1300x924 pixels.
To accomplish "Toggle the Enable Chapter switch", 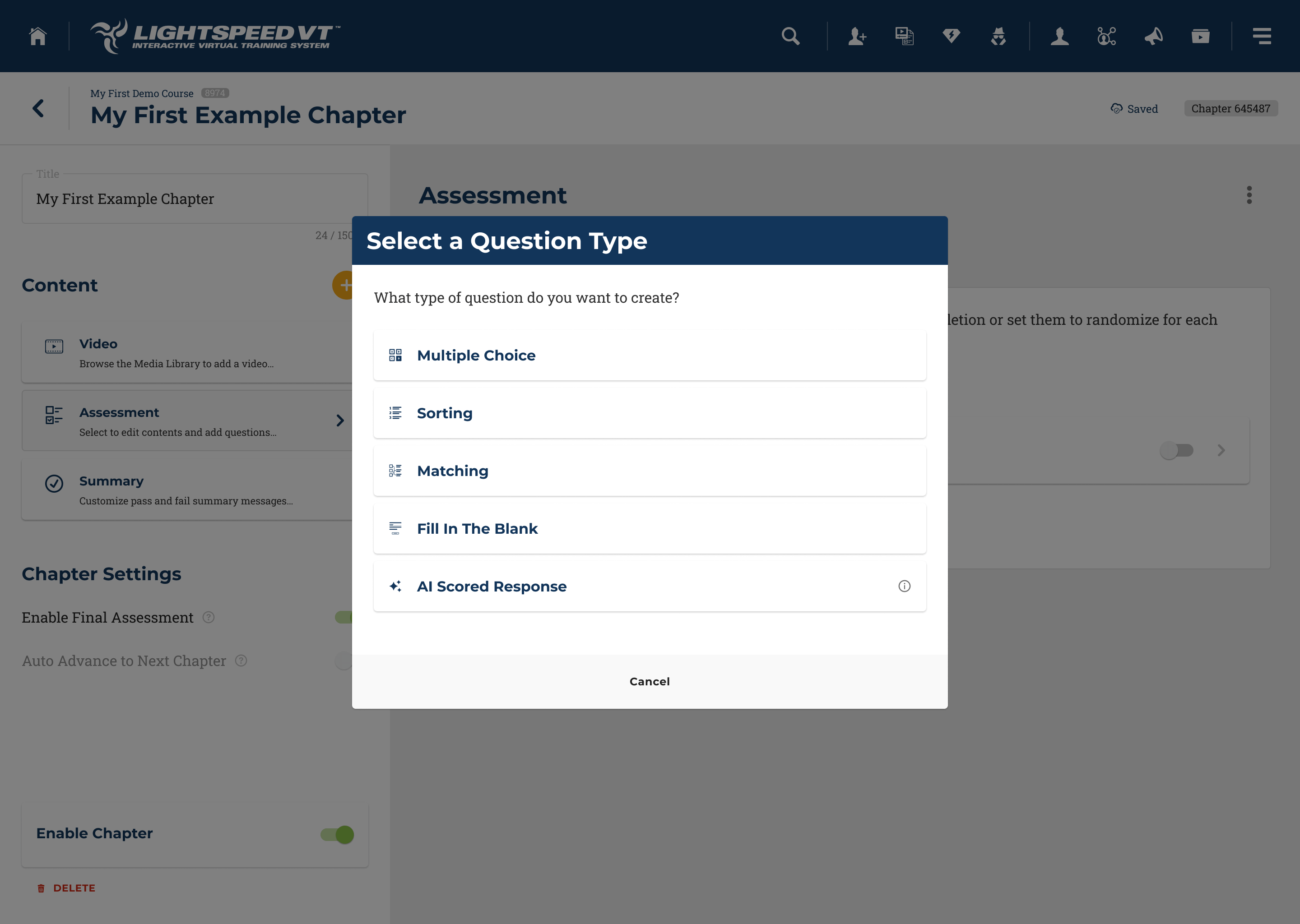I will (x=337, y=834).
